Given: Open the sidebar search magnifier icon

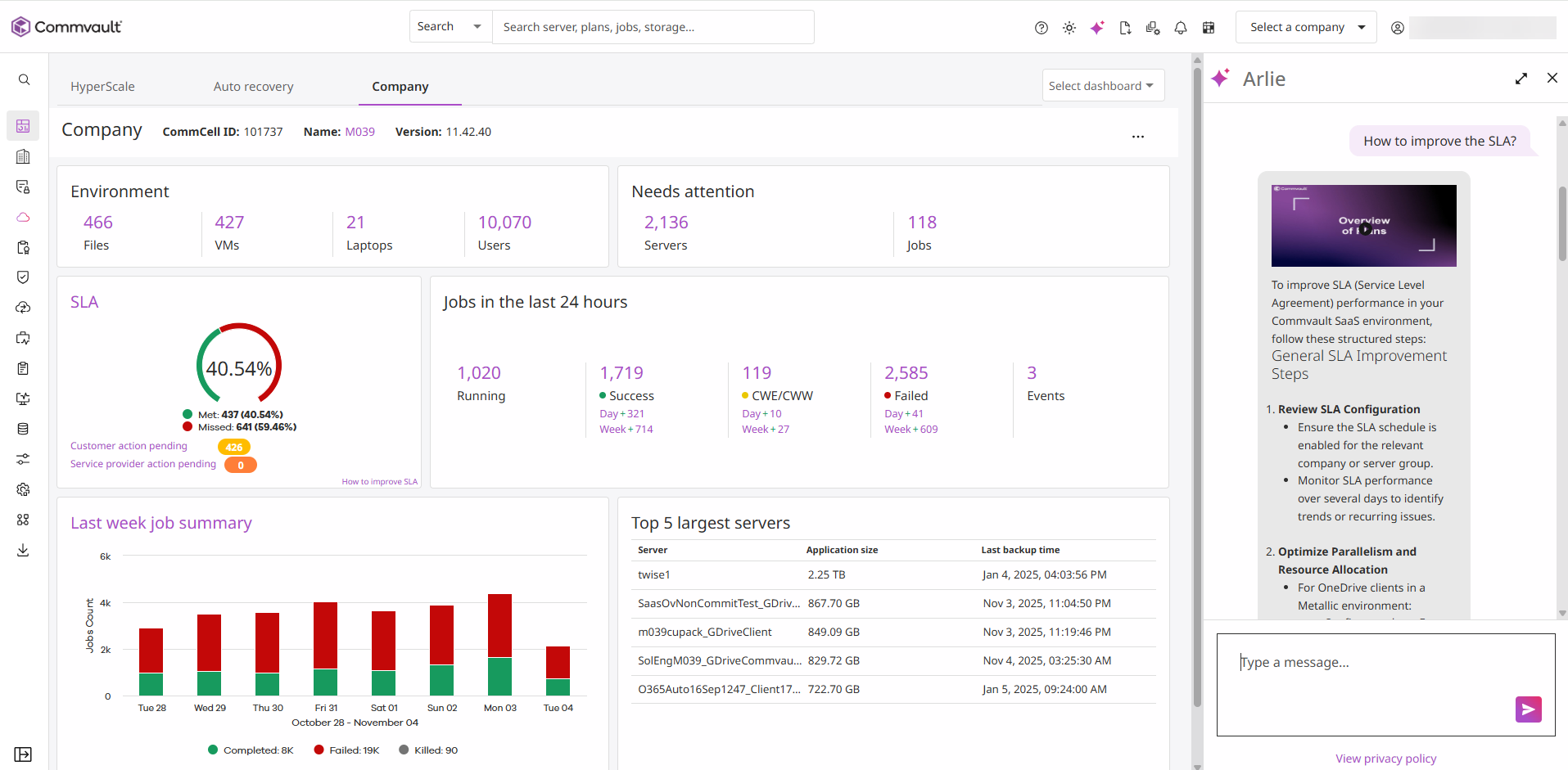Looking at the screenshot, I should 24,79.
